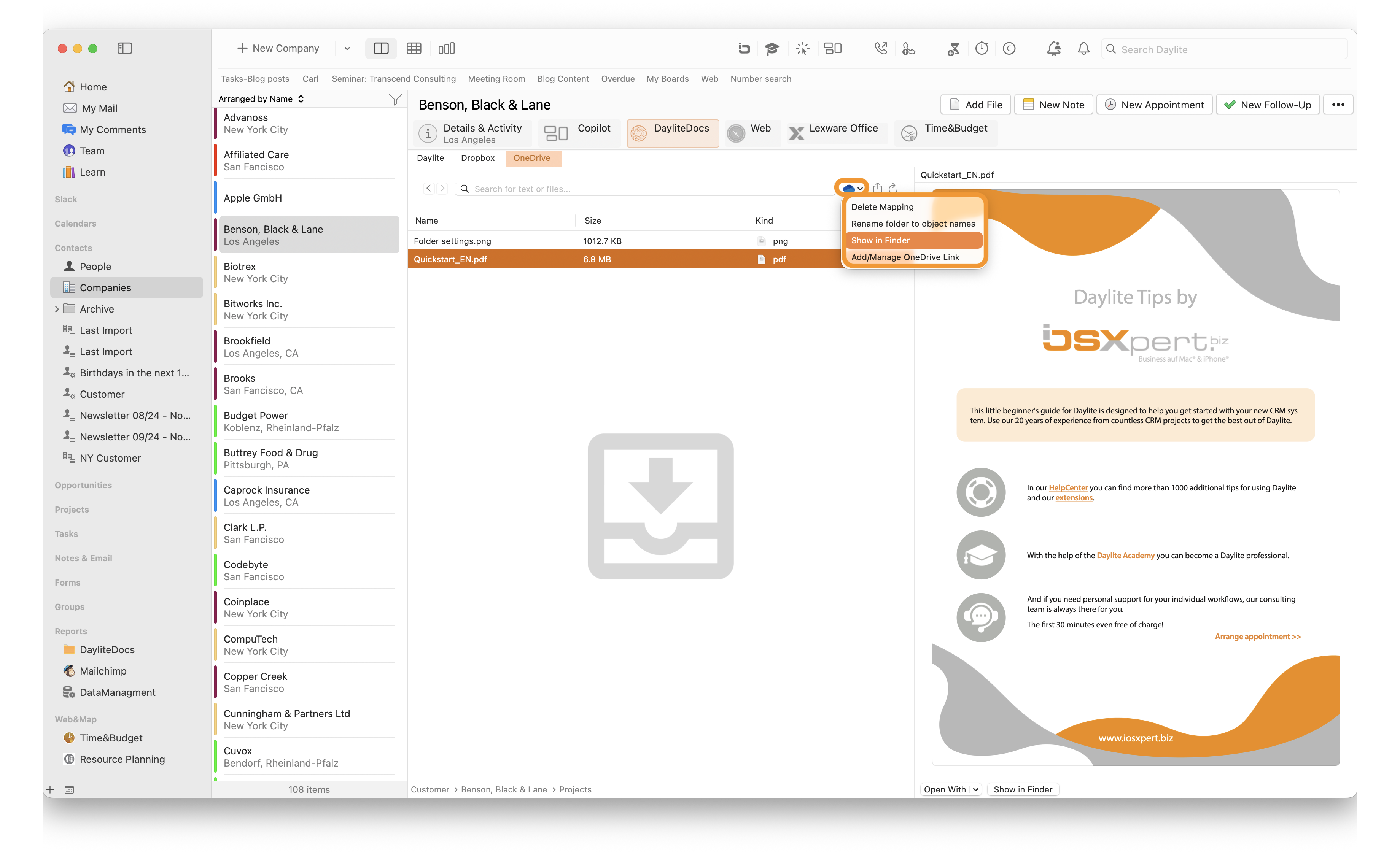Open the plain notifications bell icon

pos(1083,48)
